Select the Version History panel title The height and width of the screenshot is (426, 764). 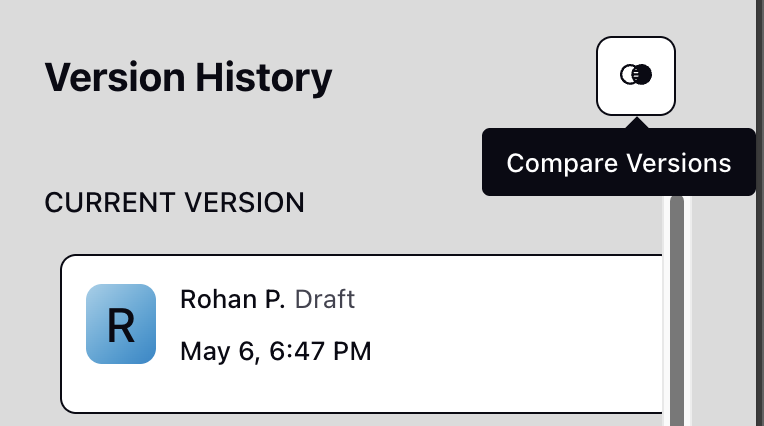(x=188, y=77)
